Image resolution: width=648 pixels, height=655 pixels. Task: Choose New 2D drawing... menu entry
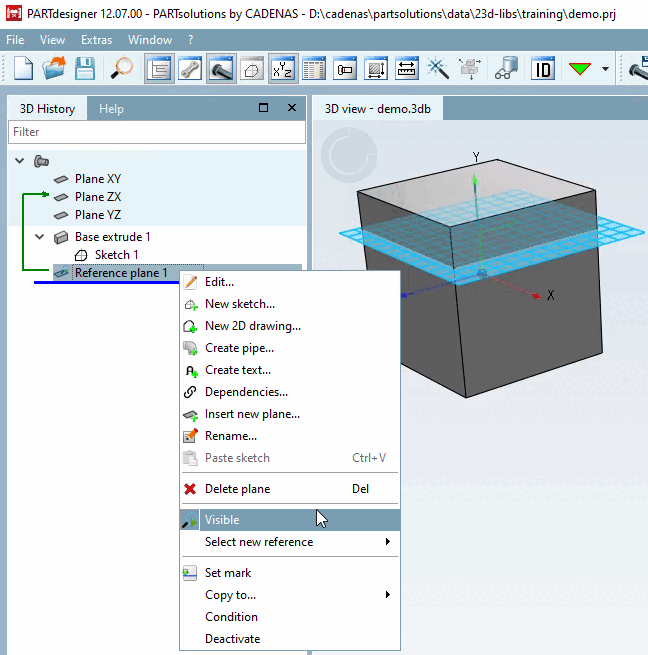pyautogui.click(x=290, y=326)
